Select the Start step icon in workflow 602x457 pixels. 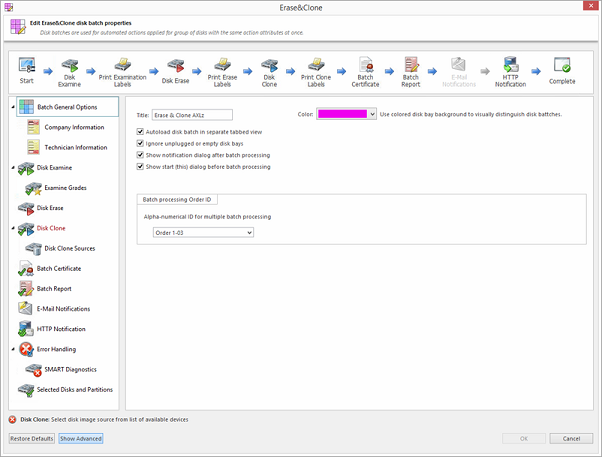27,65
